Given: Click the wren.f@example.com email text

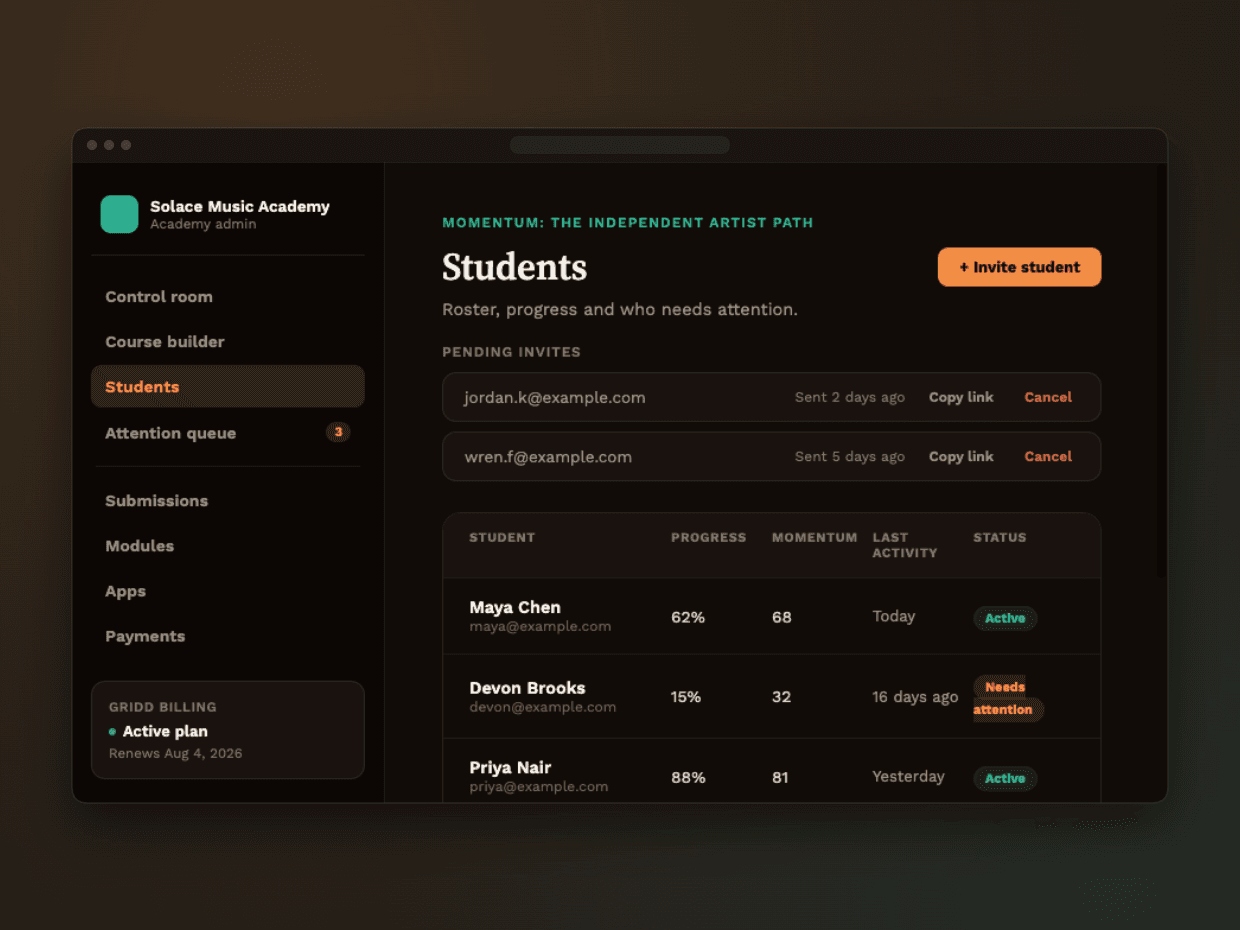Looking at the screenshot, I should [x=548, y=457].
